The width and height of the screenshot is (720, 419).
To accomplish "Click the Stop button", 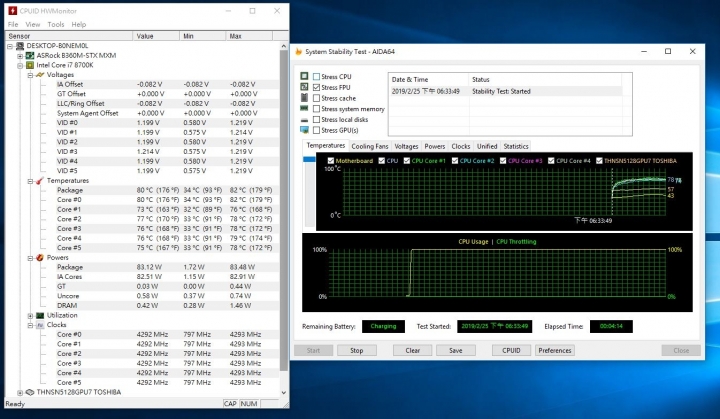I will (x=357, y=350).
